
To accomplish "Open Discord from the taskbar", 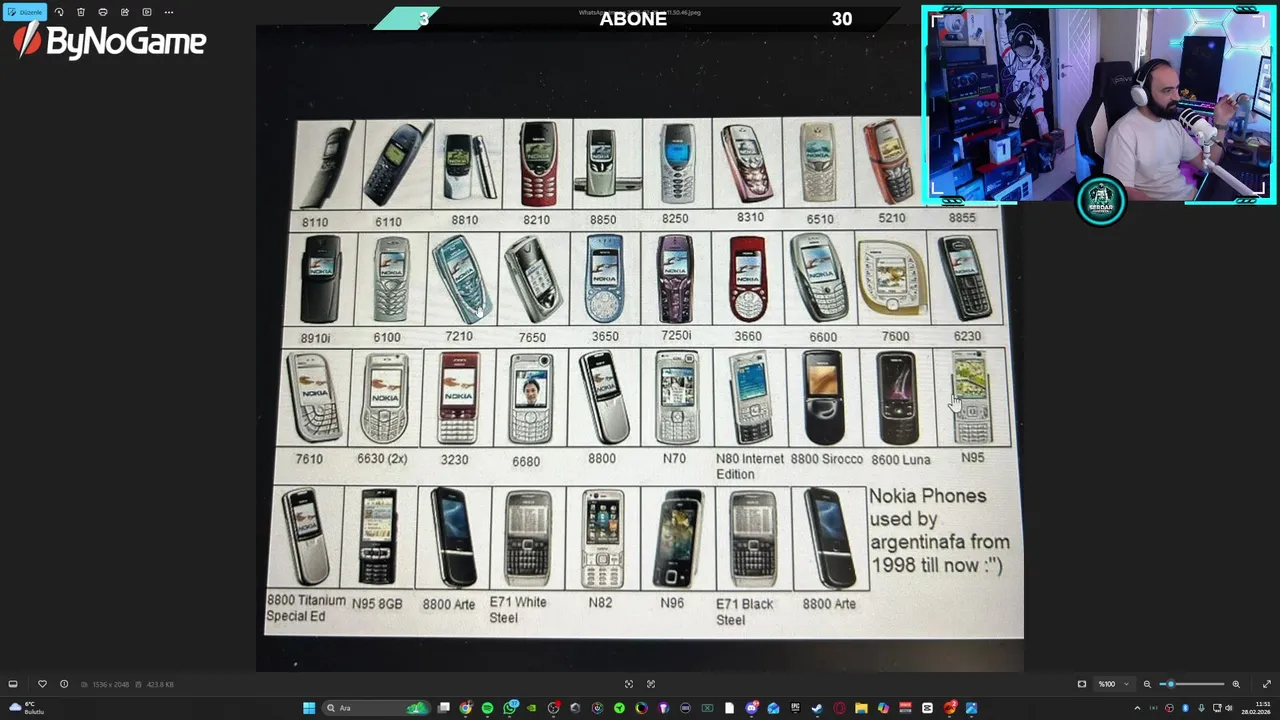I will coord(752,708).
